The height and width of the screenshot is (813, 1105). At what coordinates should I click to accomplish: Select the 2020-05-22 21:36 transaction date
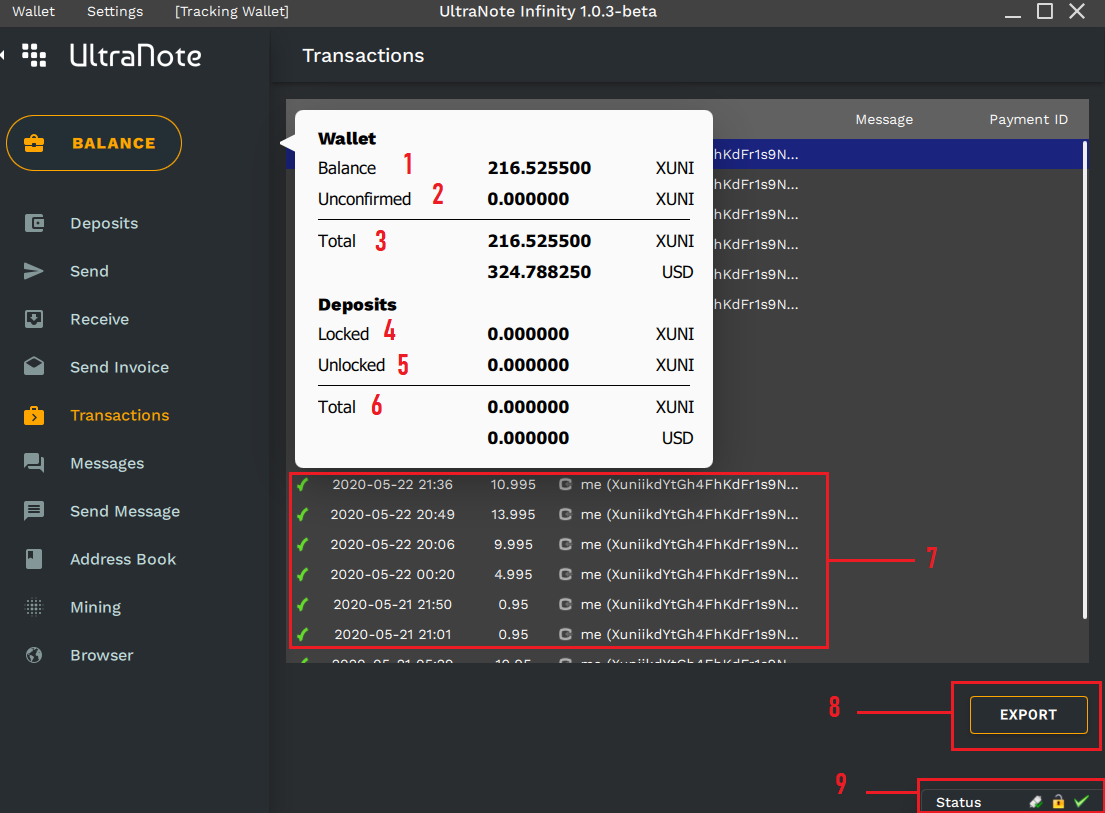393,485
